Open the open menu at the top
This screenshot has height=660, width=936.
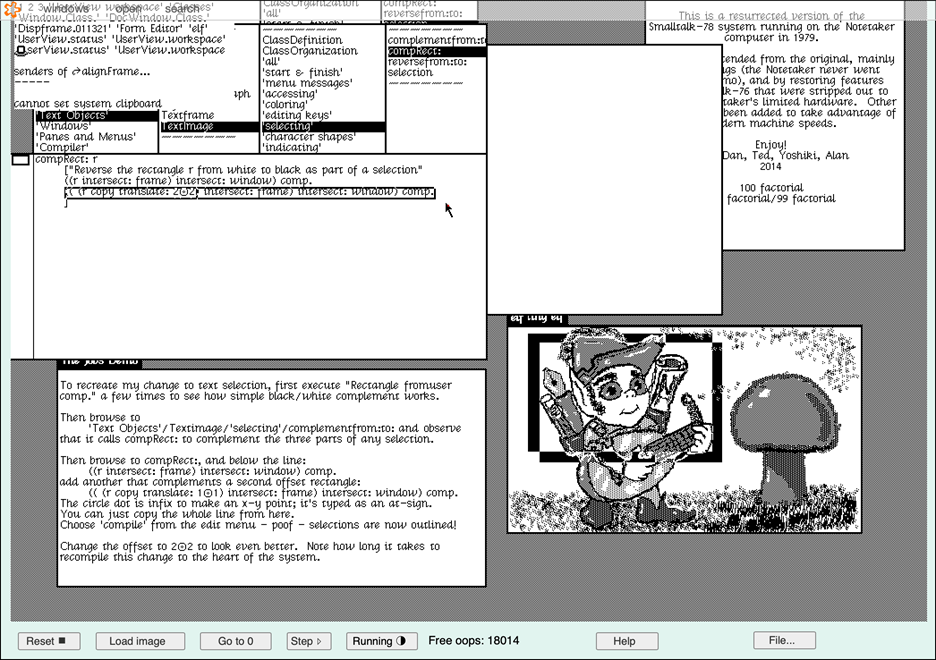129,8
